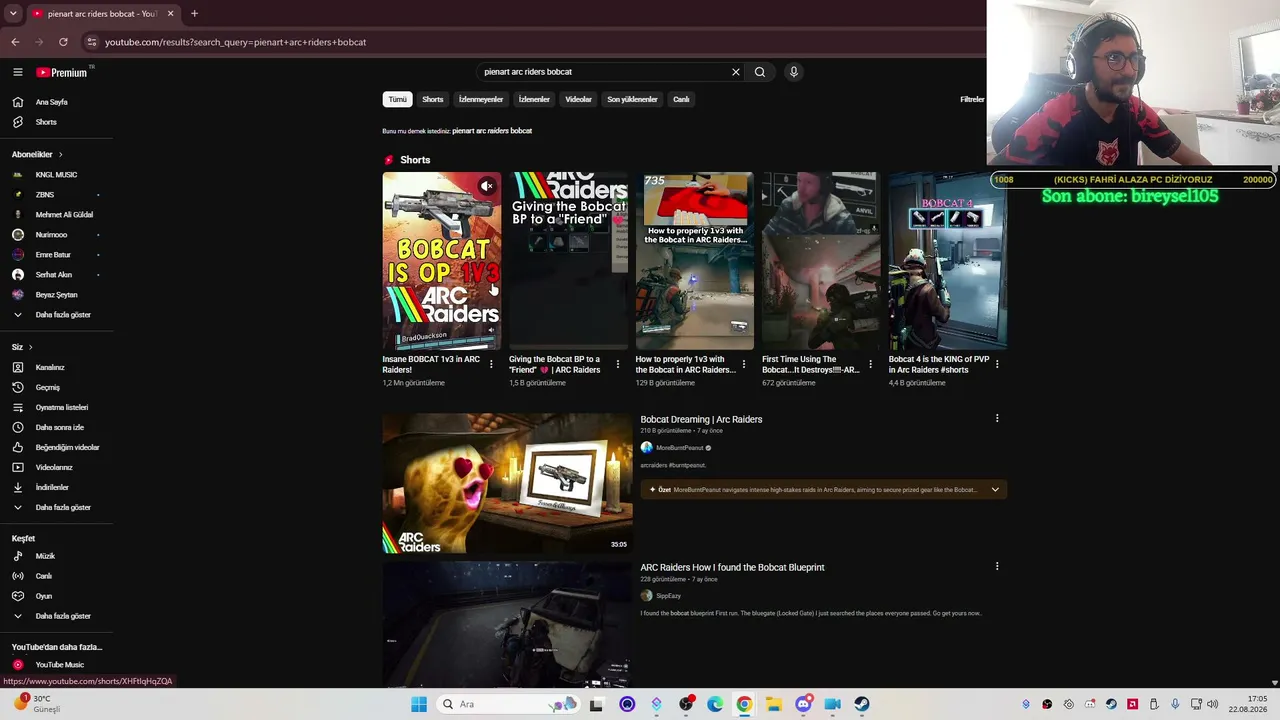1280x720 pixels.
Task: Select the İzlenmeyenler filter chip
Action: click(481, 99)
